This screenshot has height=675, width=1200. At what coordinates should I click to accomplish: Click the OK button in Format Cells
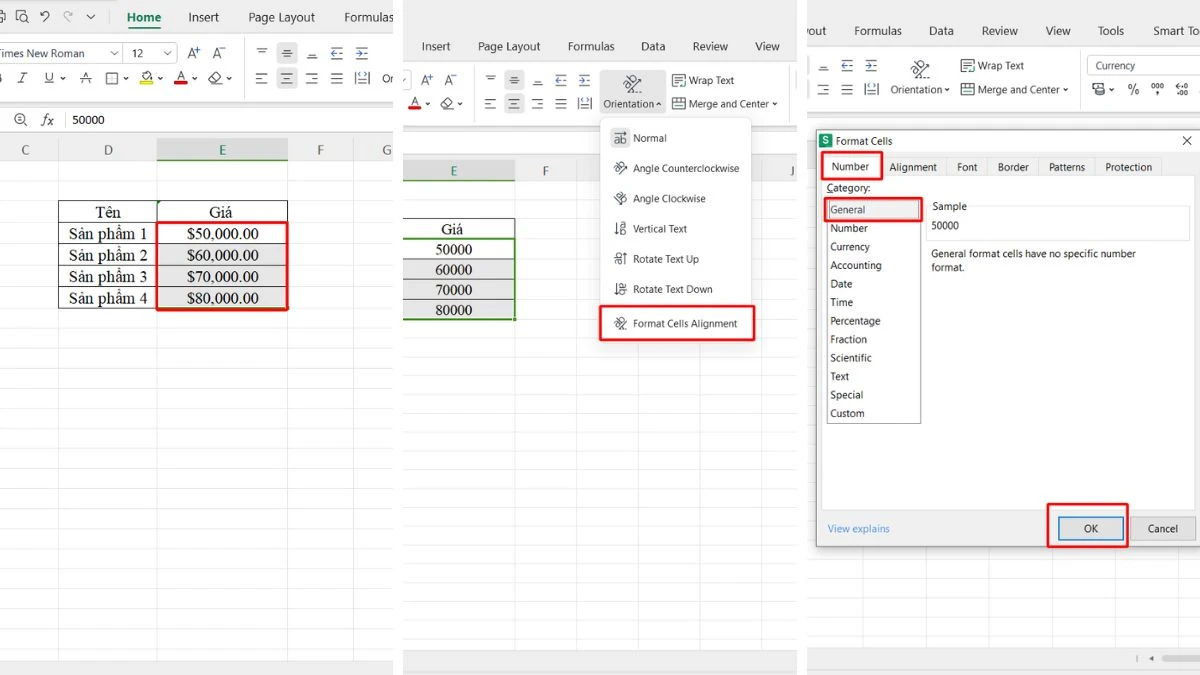(x=1090, y=528)
